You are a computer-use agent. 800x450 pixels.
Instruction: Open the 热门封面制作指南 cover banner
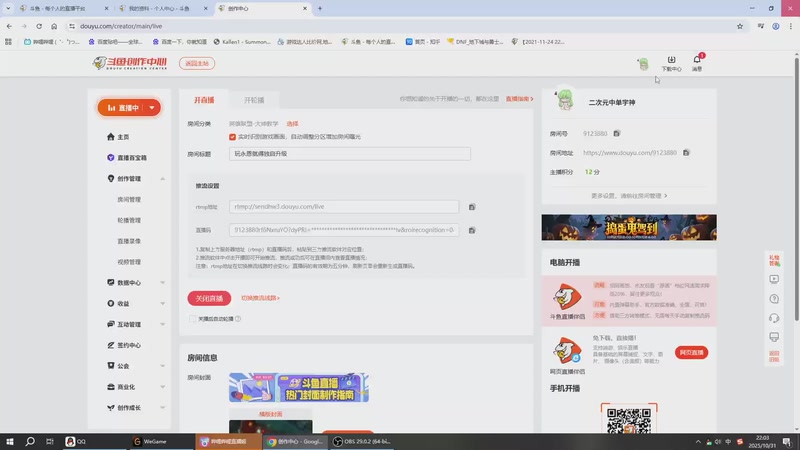[x=299, y=387]
